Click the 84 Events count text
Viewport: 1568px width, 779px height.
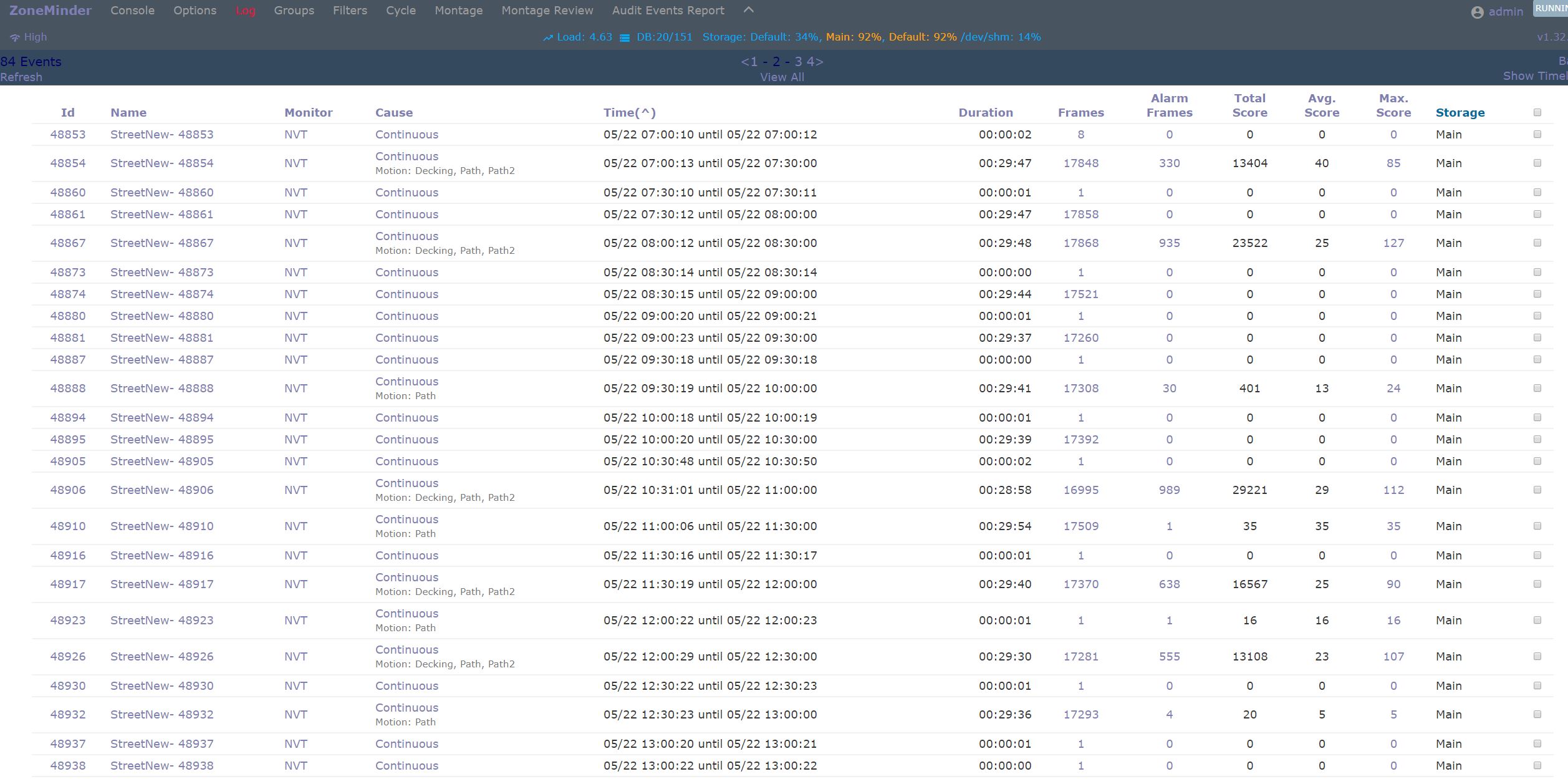31,62
